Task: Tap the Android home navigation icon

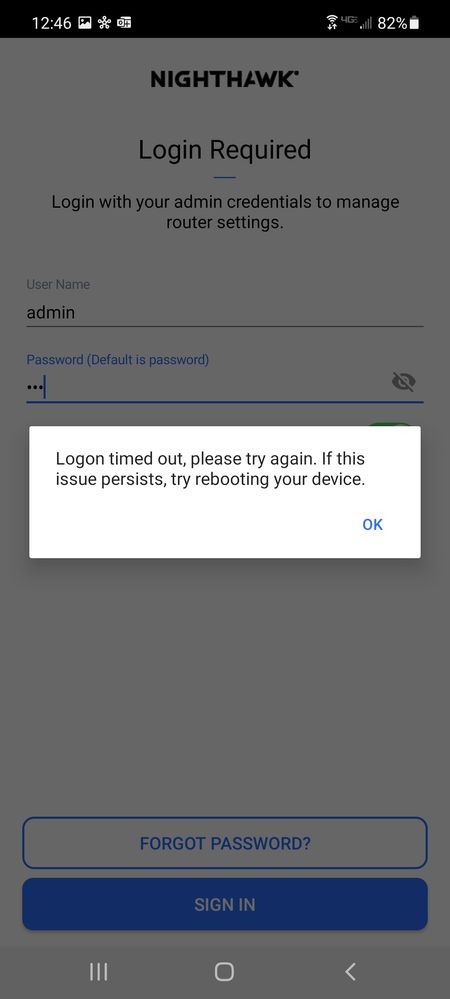Action: pyautogui.click(x=224, y=971)
